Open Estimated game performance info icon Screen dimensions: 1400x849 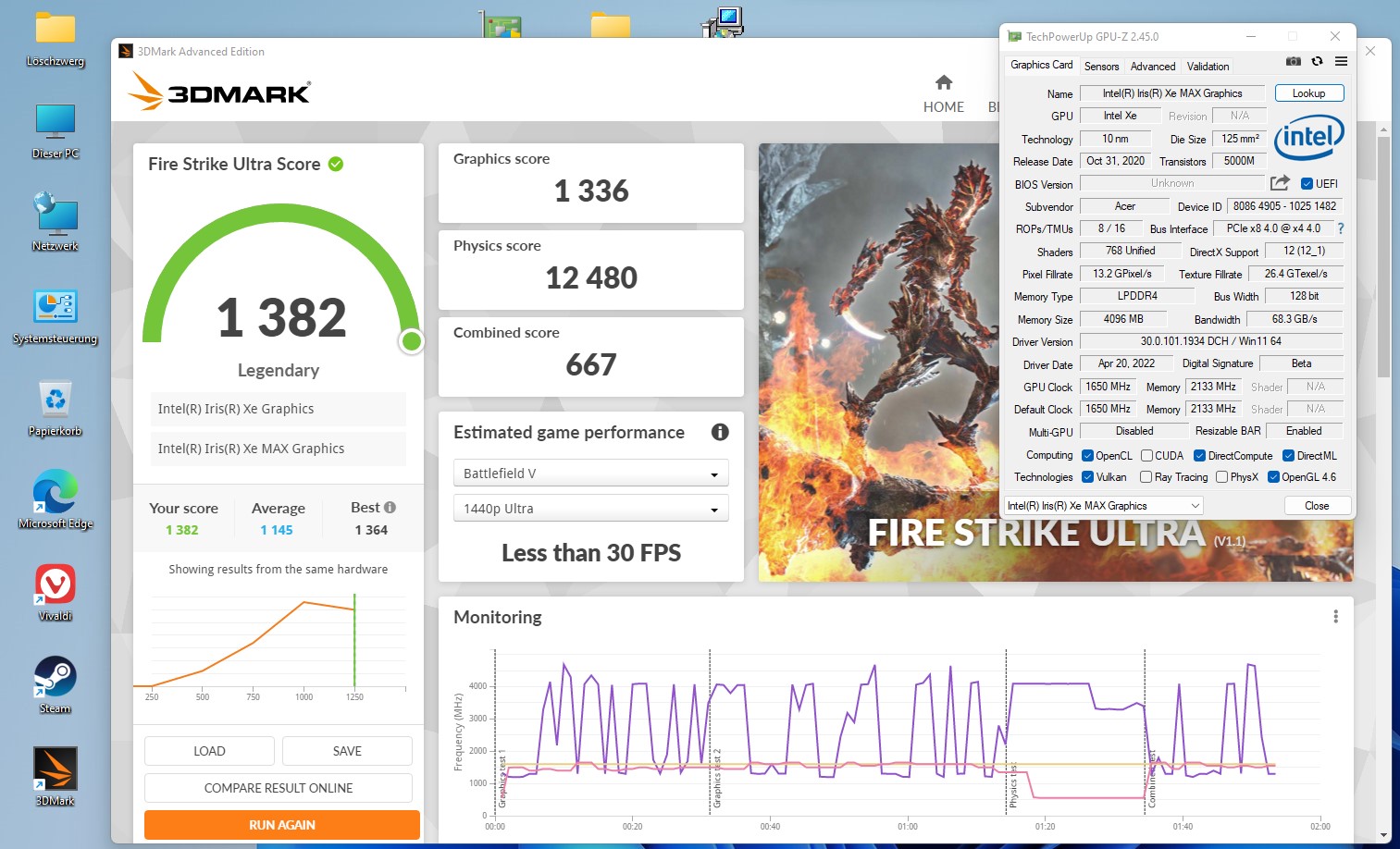pos(720,432)
